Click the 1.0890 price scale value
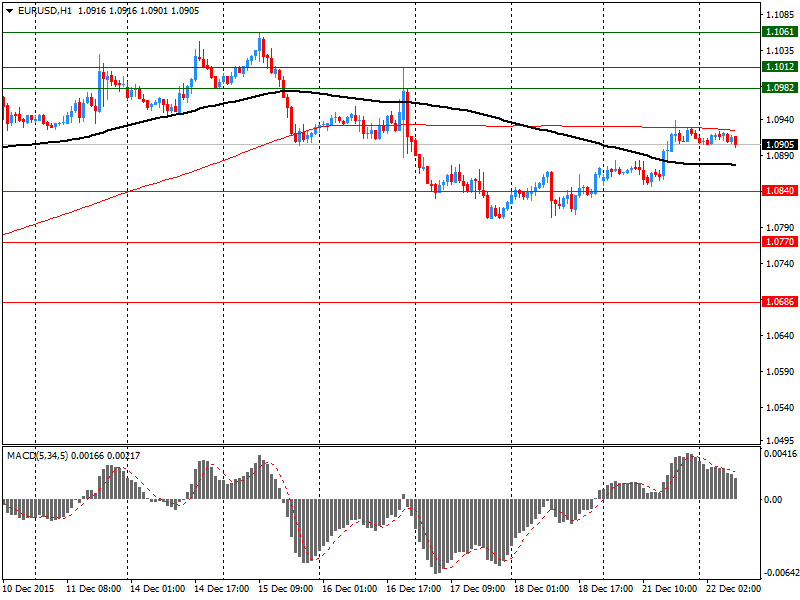 click(x=780, y=155)
